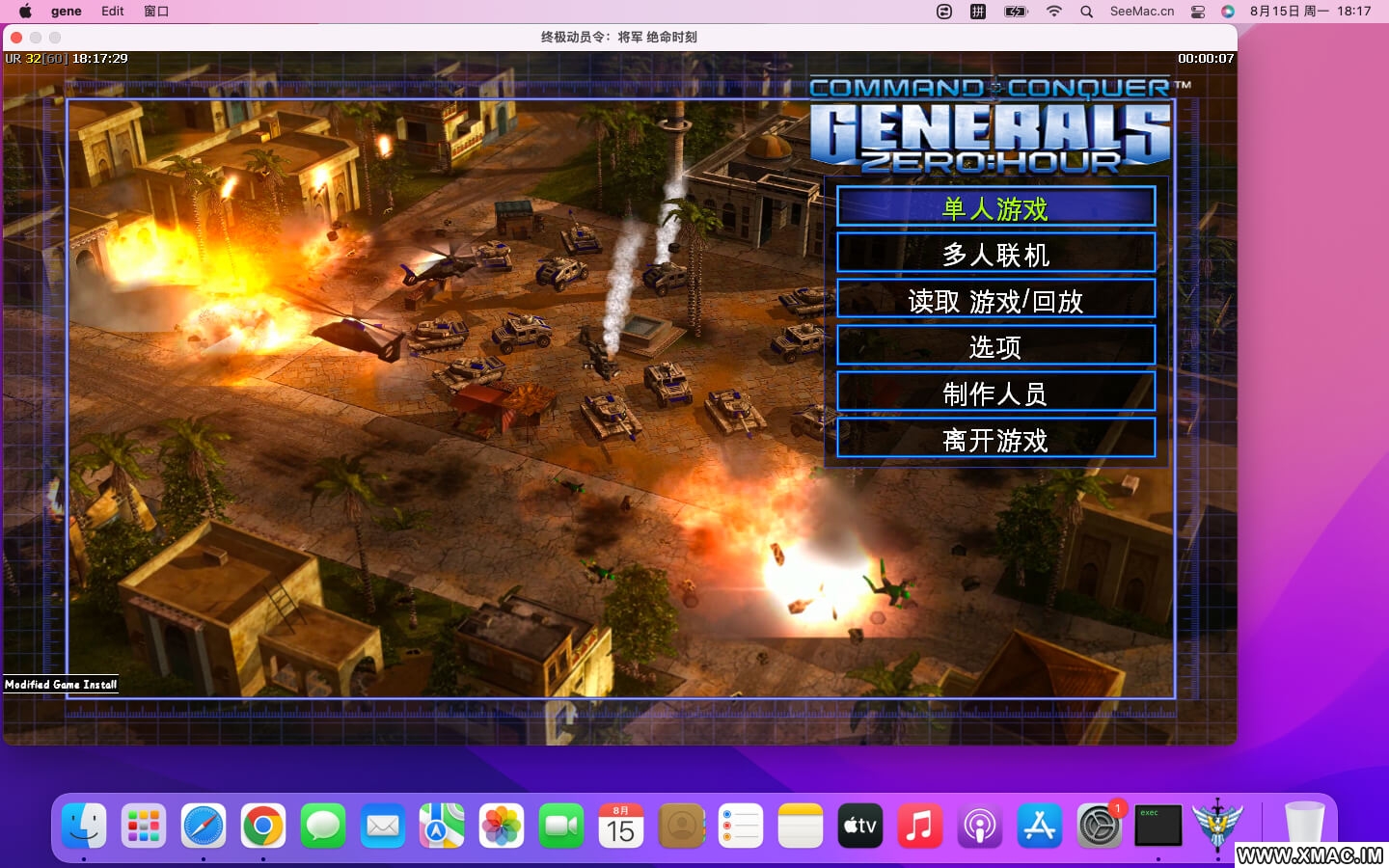Screen dimensions: 1389x868
Task: Click the Modified Game Install label
Action: [61, 685]
